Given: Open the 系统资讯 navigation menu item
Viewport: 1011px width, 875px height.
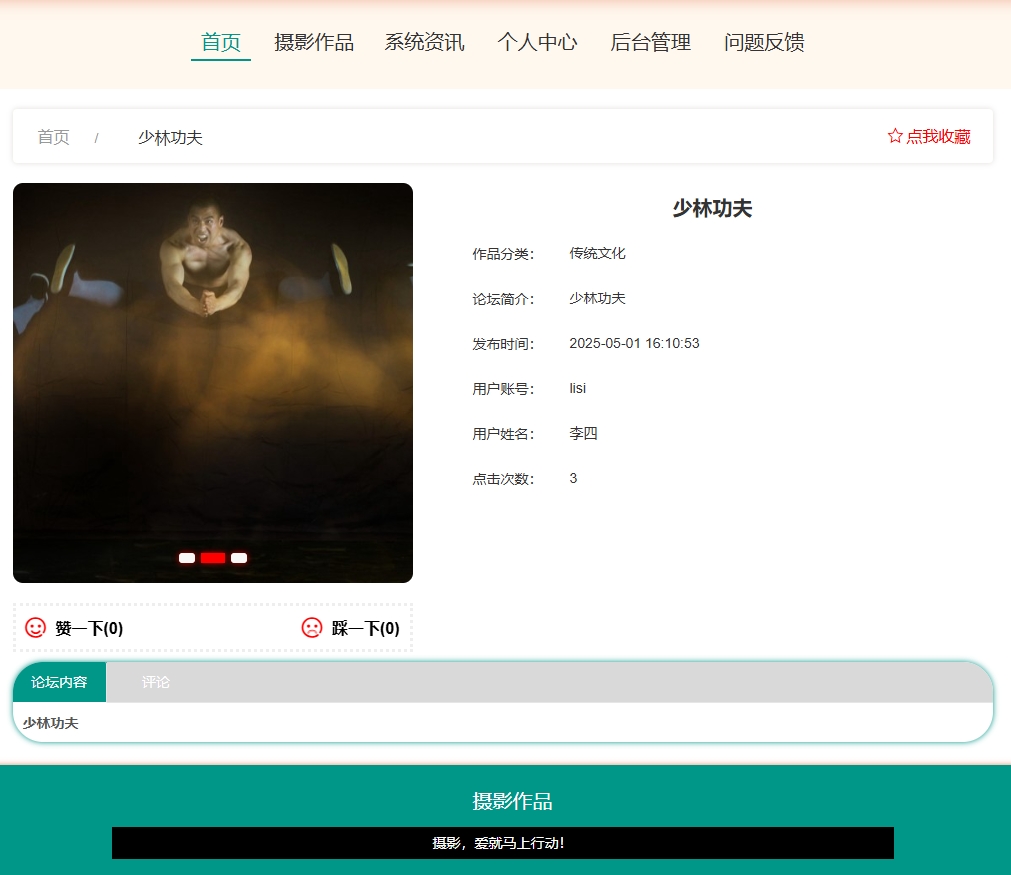Looking at the screenshot, I should [x=424, y=42].
